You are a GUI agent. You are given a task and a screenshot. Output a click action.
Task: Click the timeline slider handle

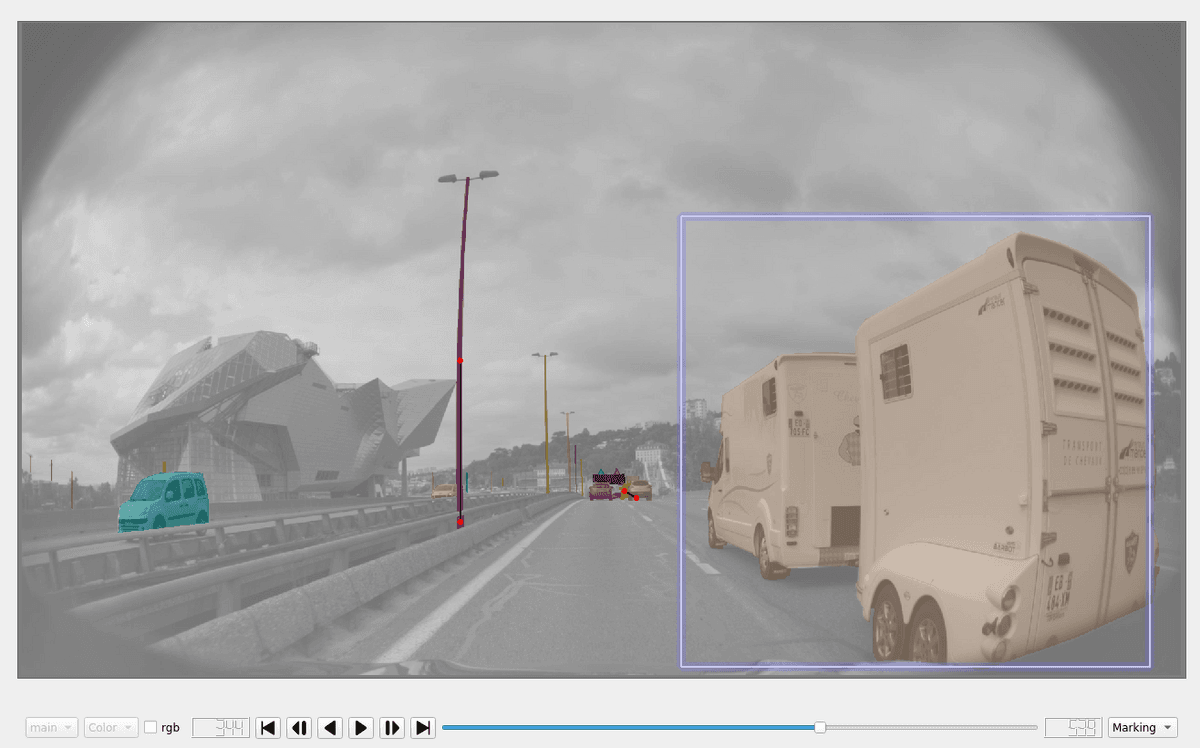point(820,728)
